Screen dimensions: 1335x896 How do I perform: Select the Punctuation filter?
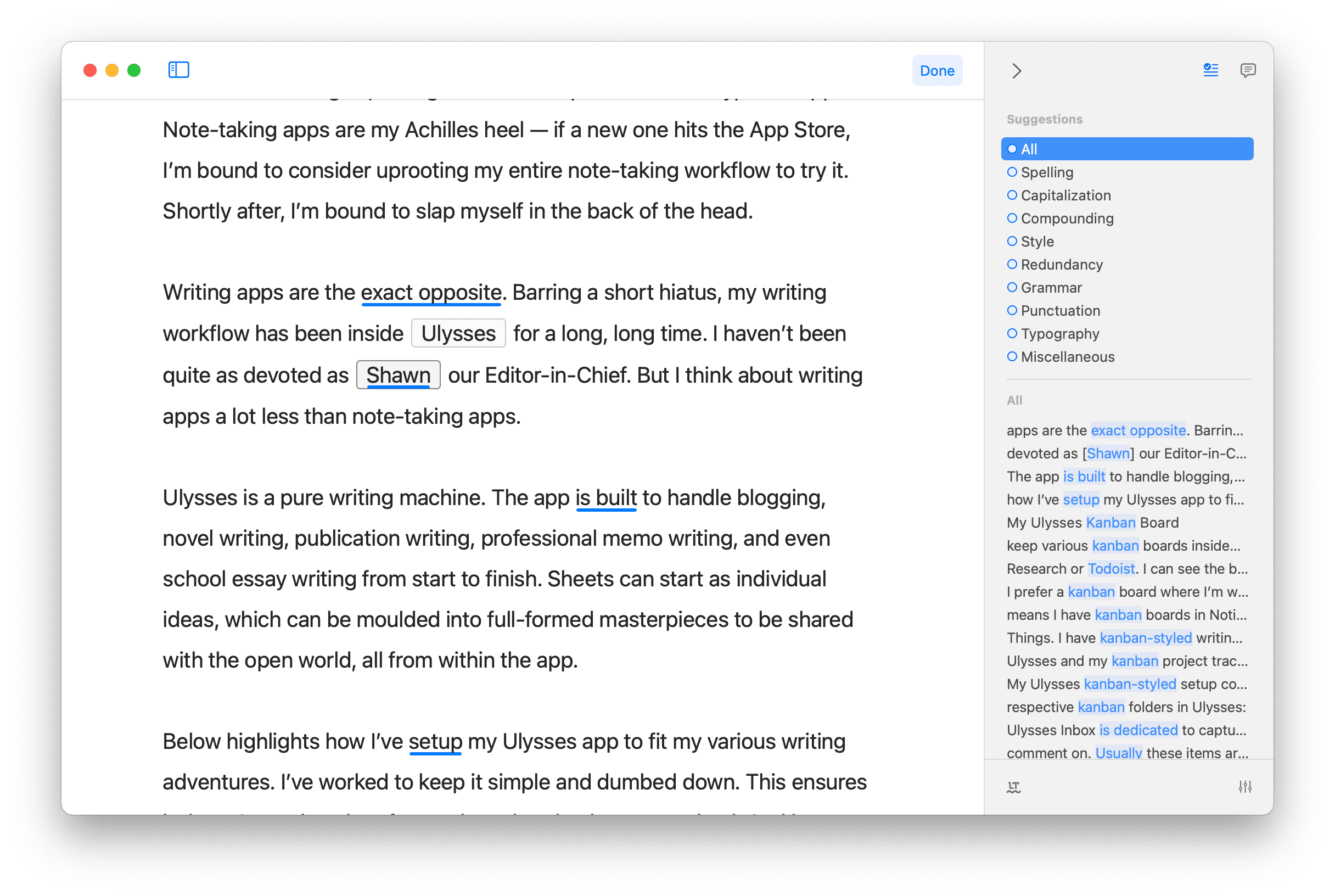[x=1128, y=311]
